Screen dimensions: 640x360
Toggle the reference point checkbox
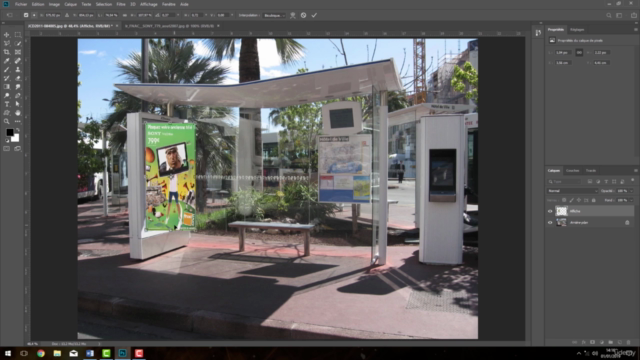click(26, 15)
